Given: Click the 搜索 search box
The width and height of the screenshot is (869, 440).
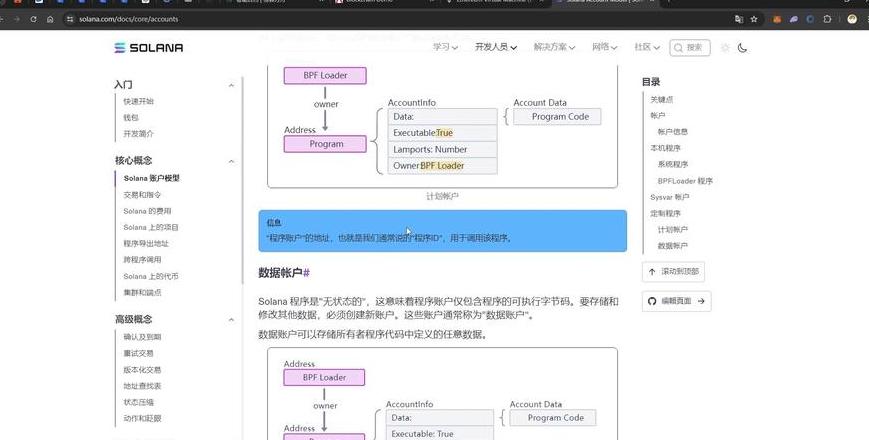Looking at the screenshot, I should (x=689, y=48).
